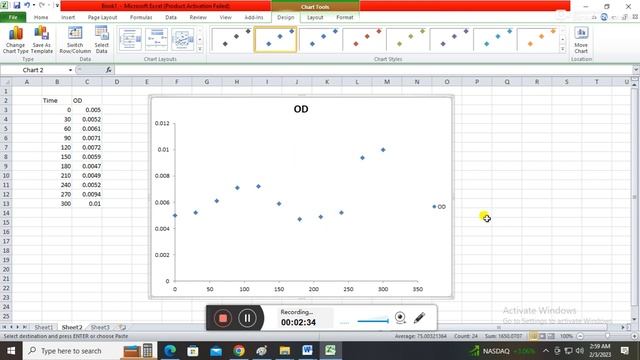Choose the purple-marker chart style

pyautogui.click(x=451, y=39)
